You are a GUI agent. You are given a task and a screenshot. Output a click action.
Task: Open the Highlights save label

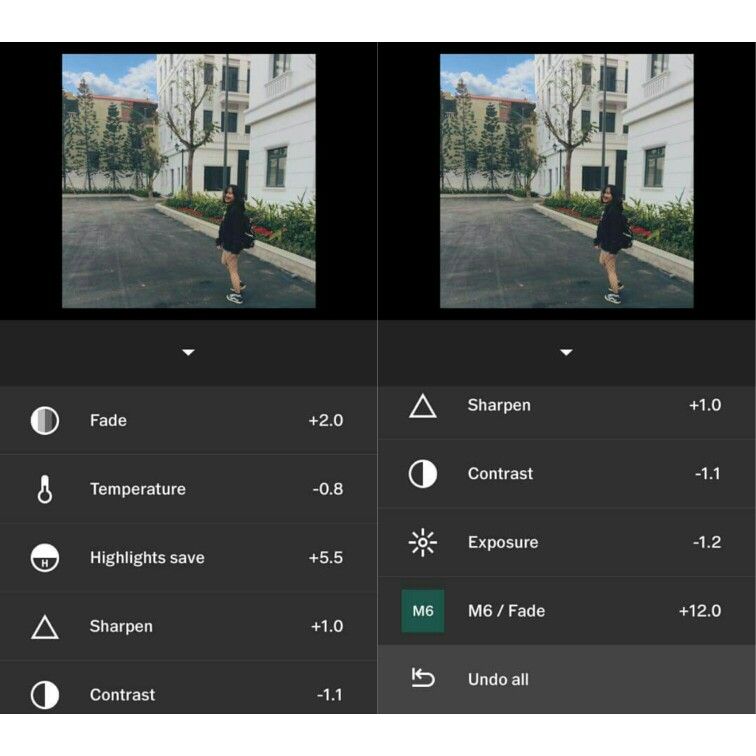(147, 558)
